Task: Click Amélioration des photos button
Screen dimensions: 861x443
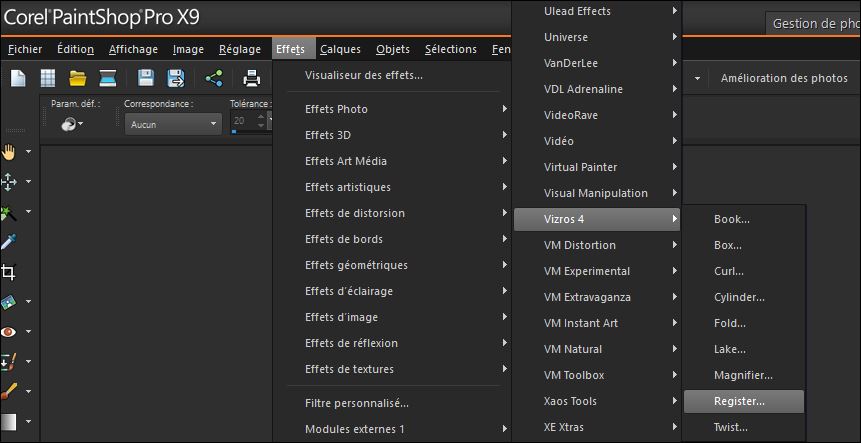Action: [x=784, y=78]
